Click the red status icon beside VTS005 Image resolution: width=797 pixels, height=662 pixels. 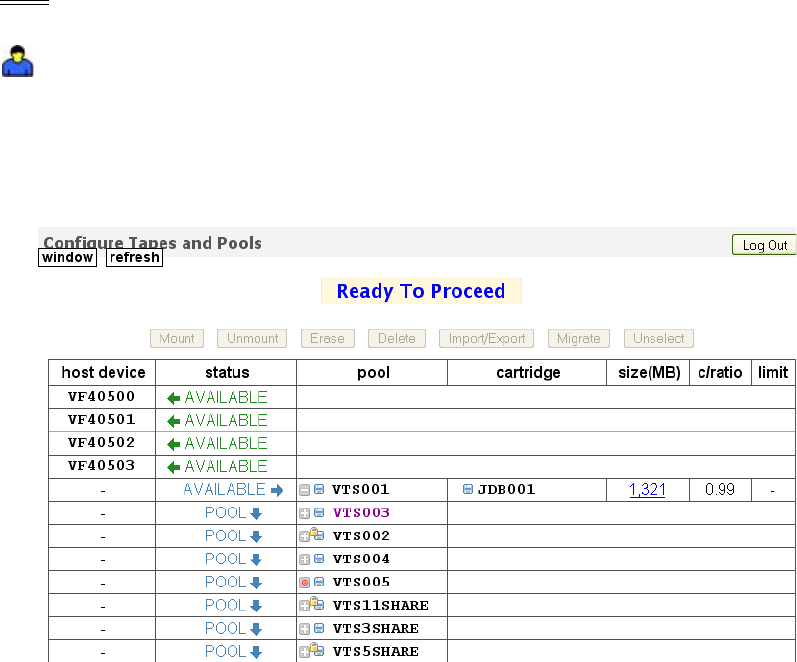pyautogui.click(x=305, y=582)
